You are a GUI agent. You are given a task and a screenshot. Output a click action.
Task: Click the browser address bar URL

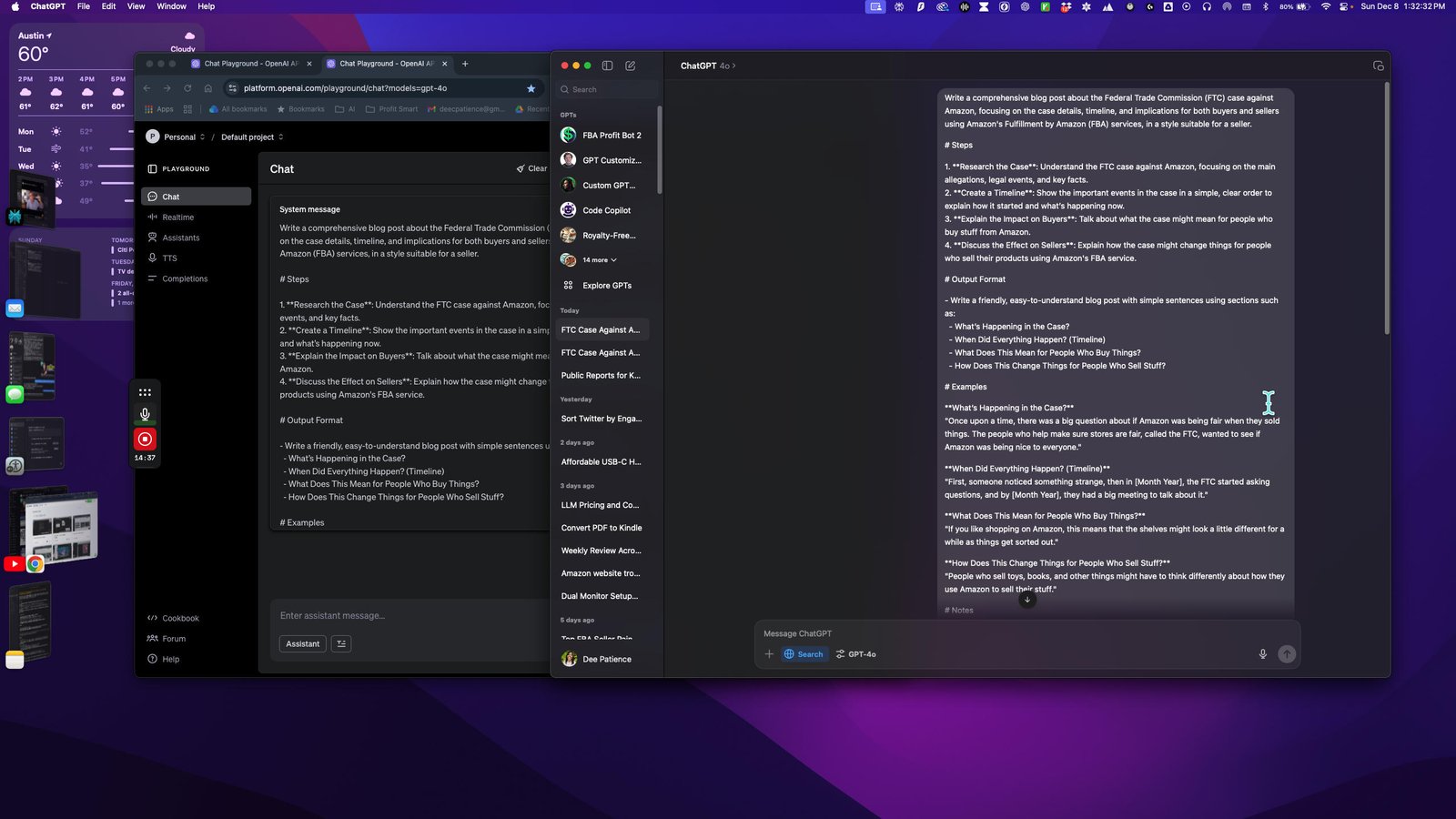tap(345, 88)
